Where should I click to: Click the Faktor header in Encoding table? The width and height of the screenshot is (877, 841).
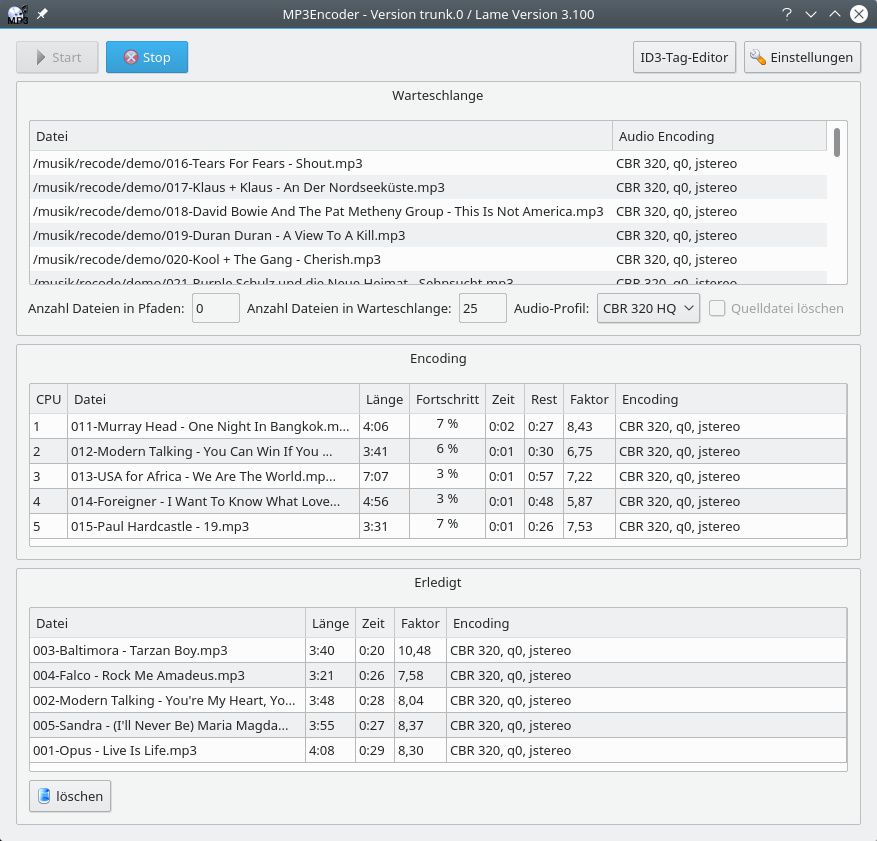click(x=589, y=399)
